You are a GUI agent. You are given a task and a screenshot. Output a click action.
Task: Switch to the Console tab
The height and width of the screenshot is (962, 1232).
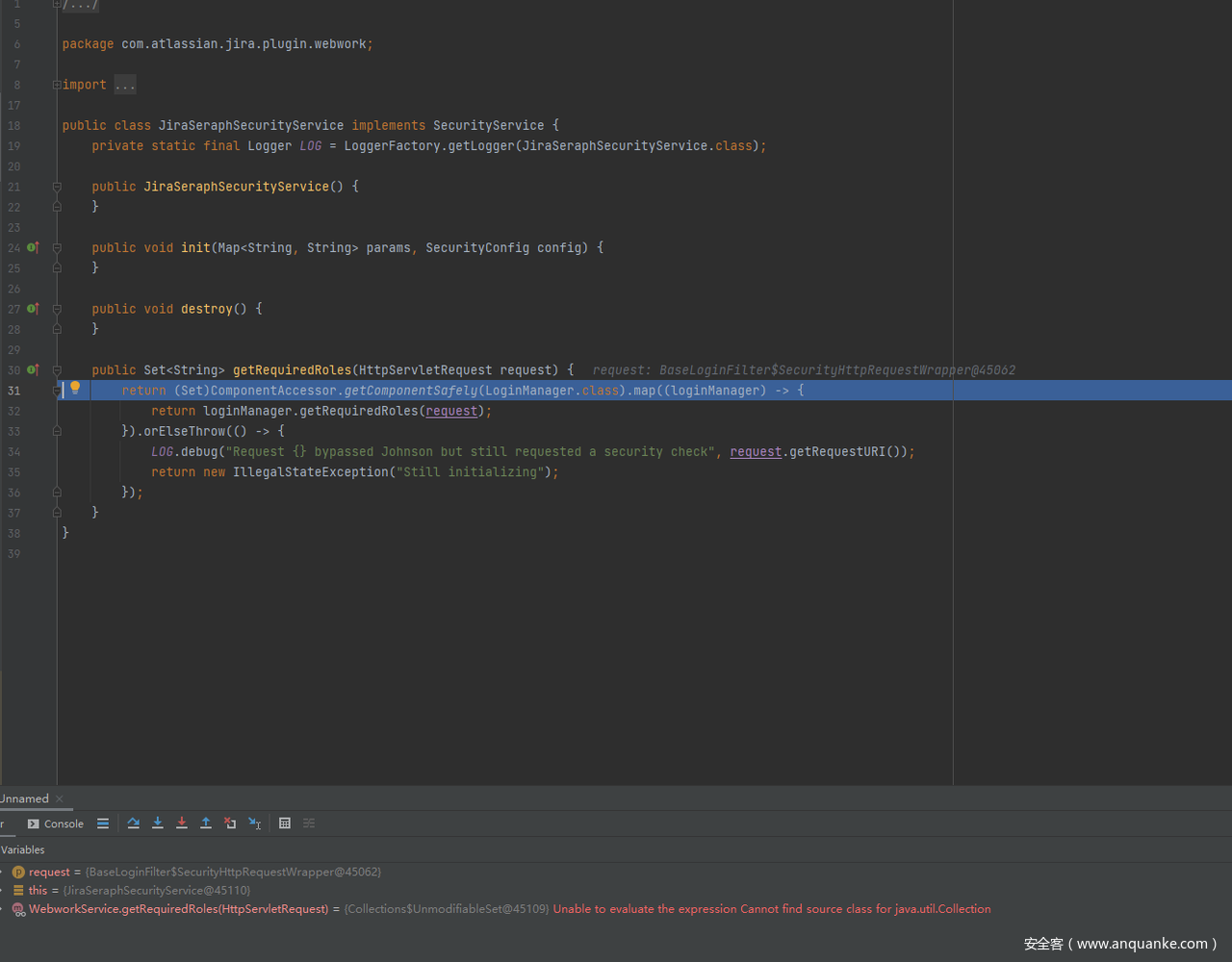pos(56,823)
